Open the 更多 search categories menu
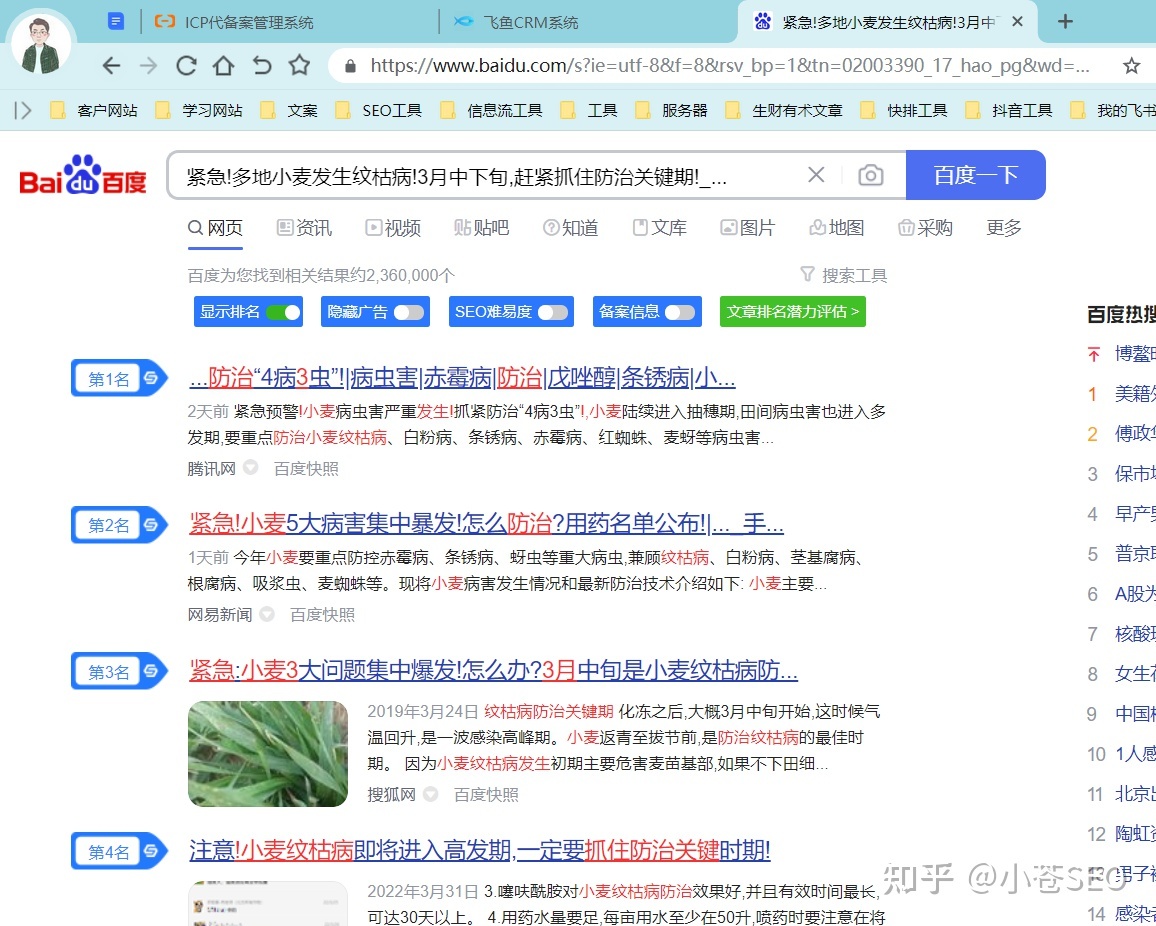Screen dimensions: 1156x926 click(x=1003, y=228)
